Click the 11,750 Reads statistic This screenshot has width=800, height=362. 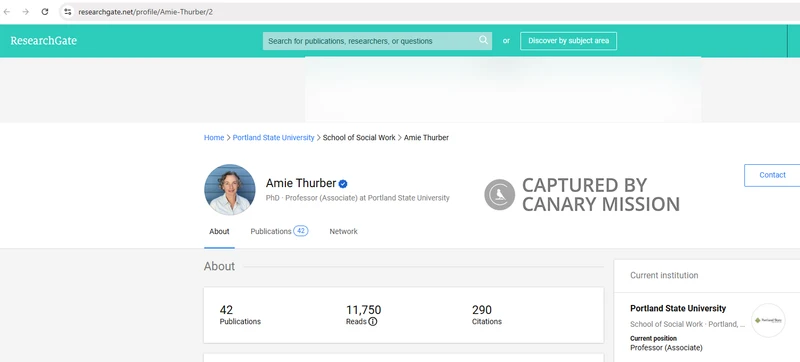(x=363, y=315)
